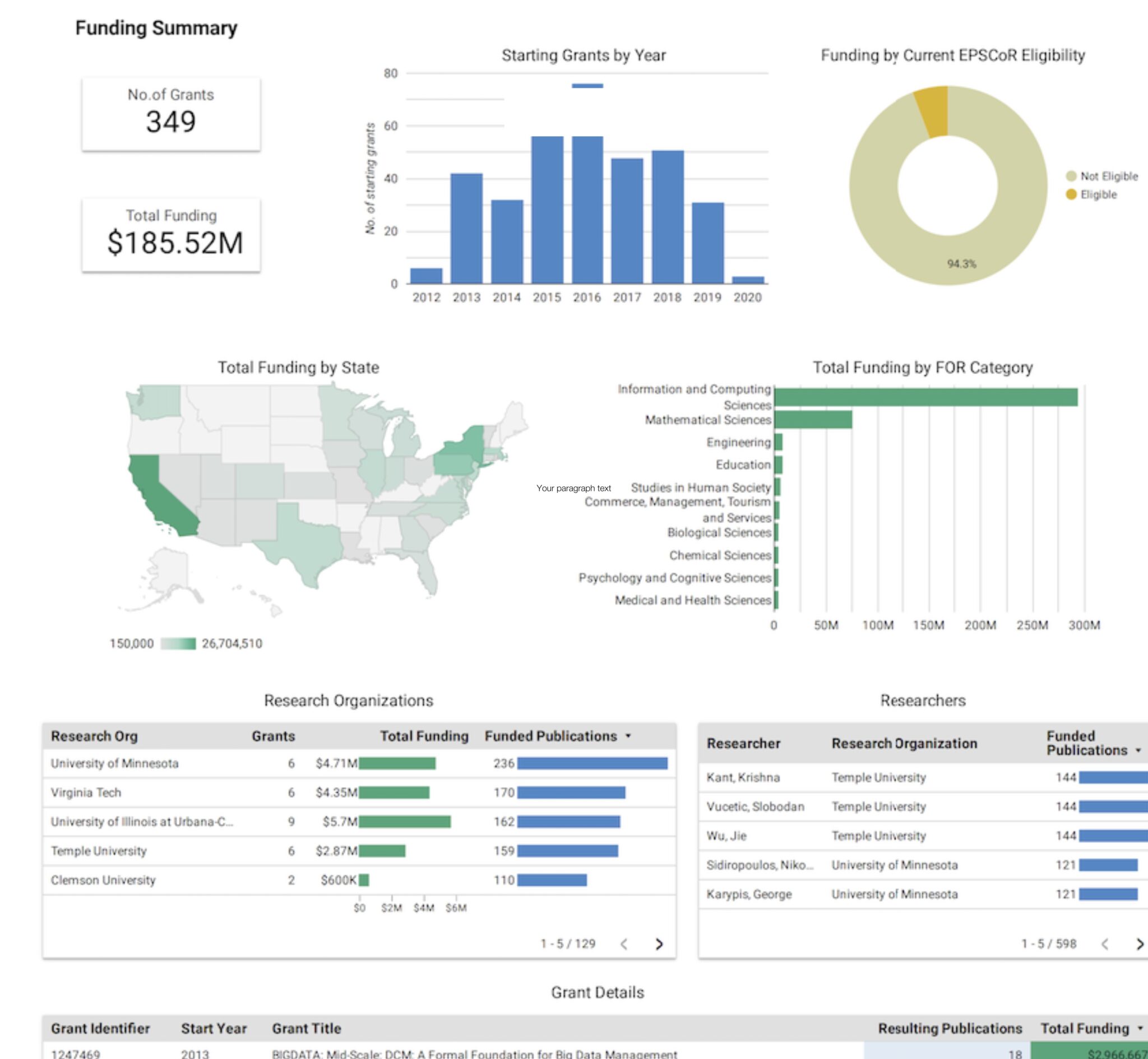Go to next page of Research Organizations
The height and width of the screenshot is (1059, 1148).
click(x=660, y=944)
